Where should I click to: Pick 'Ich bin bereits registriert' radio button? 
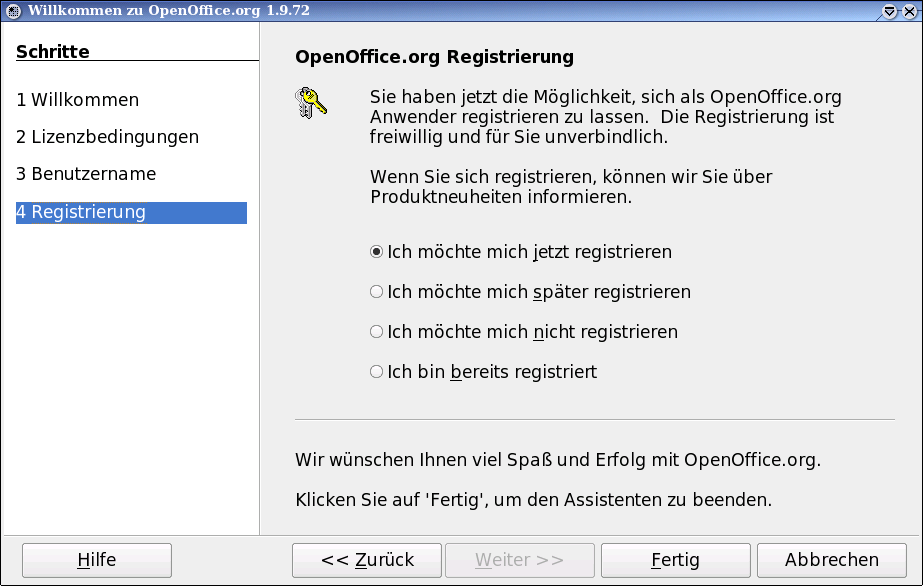pos(377,371)
